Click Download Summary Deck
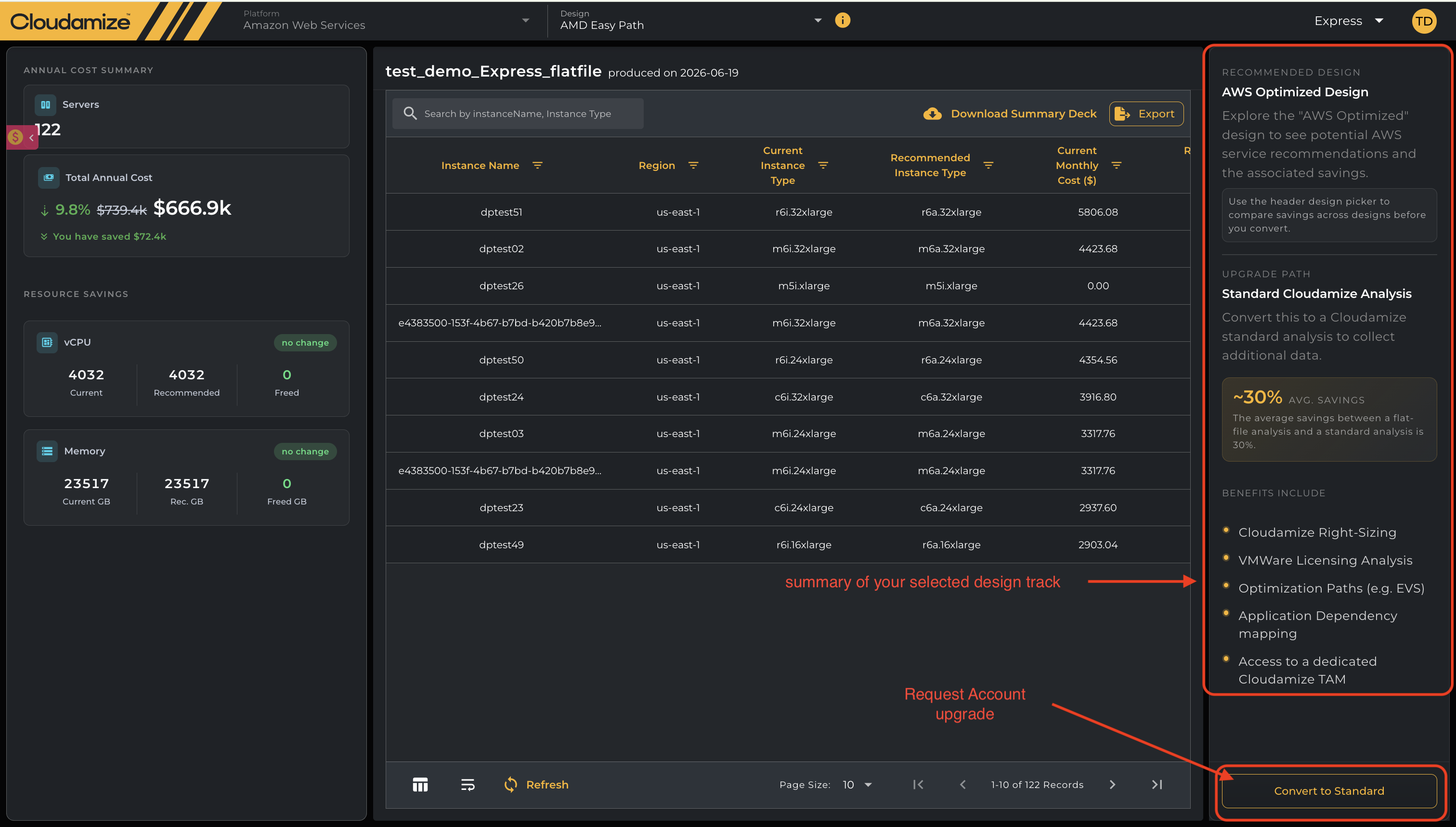The width and height of the screenshot is (1456, 827). click(1010, 114)
